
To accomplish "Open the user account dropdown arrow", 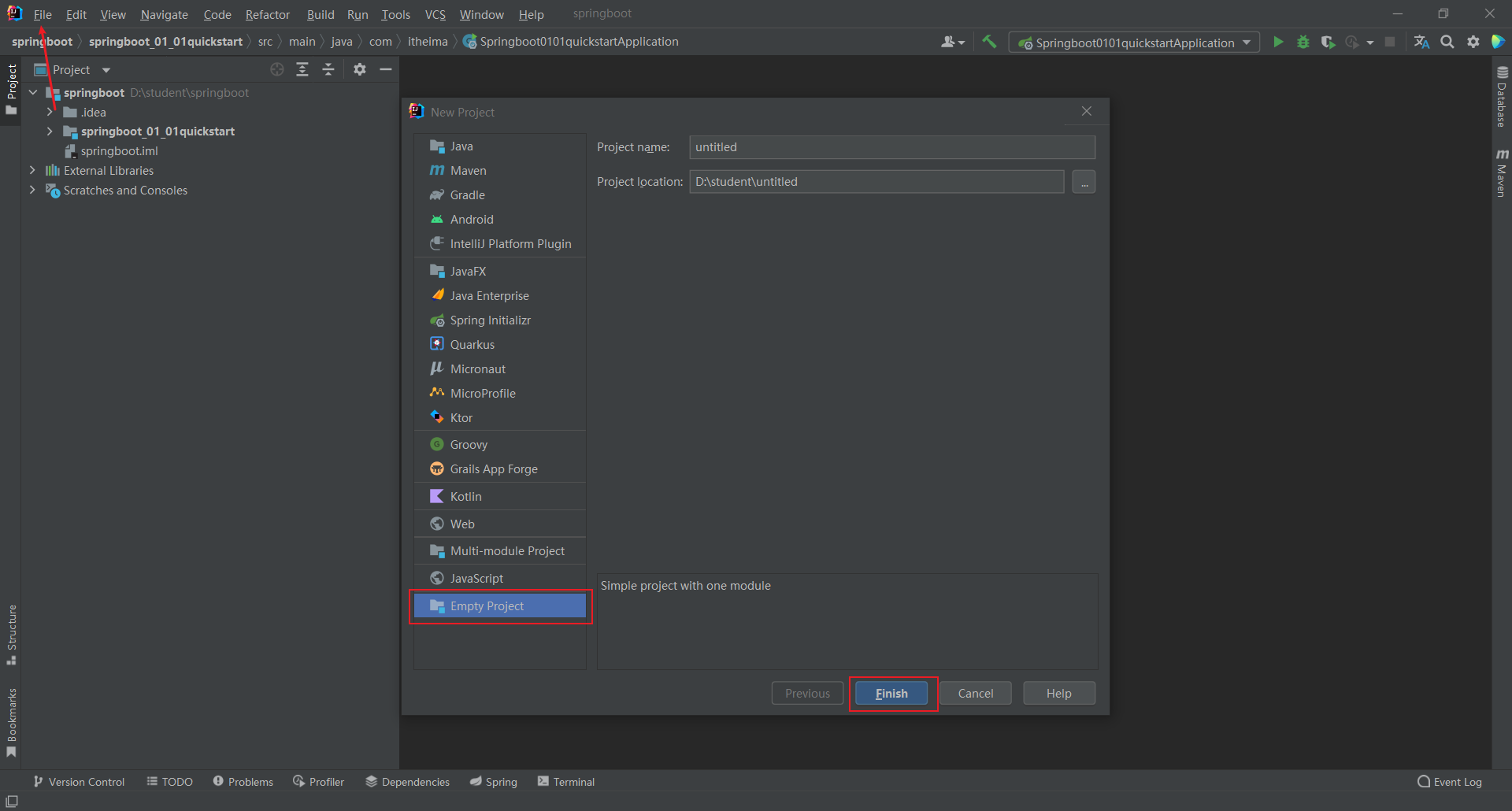I will [962, 43].
